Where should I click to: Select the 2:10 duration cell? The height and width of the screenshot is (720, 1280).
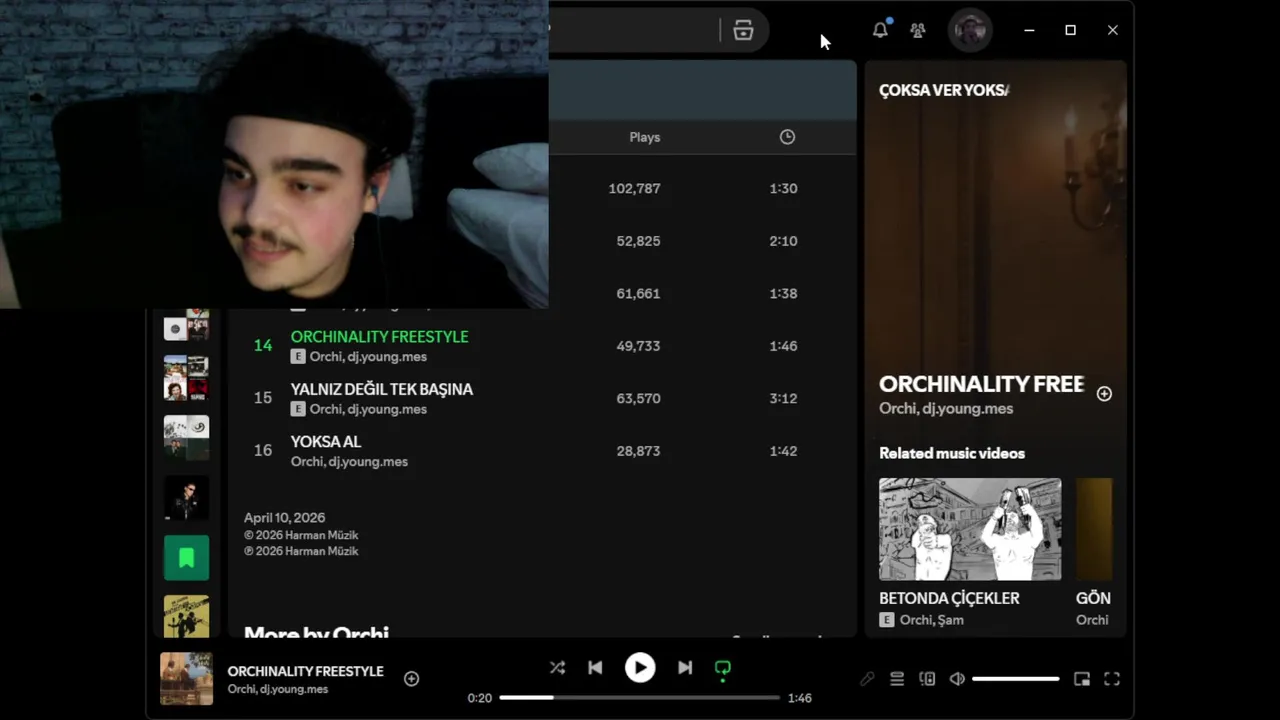(x=783, y=241)
